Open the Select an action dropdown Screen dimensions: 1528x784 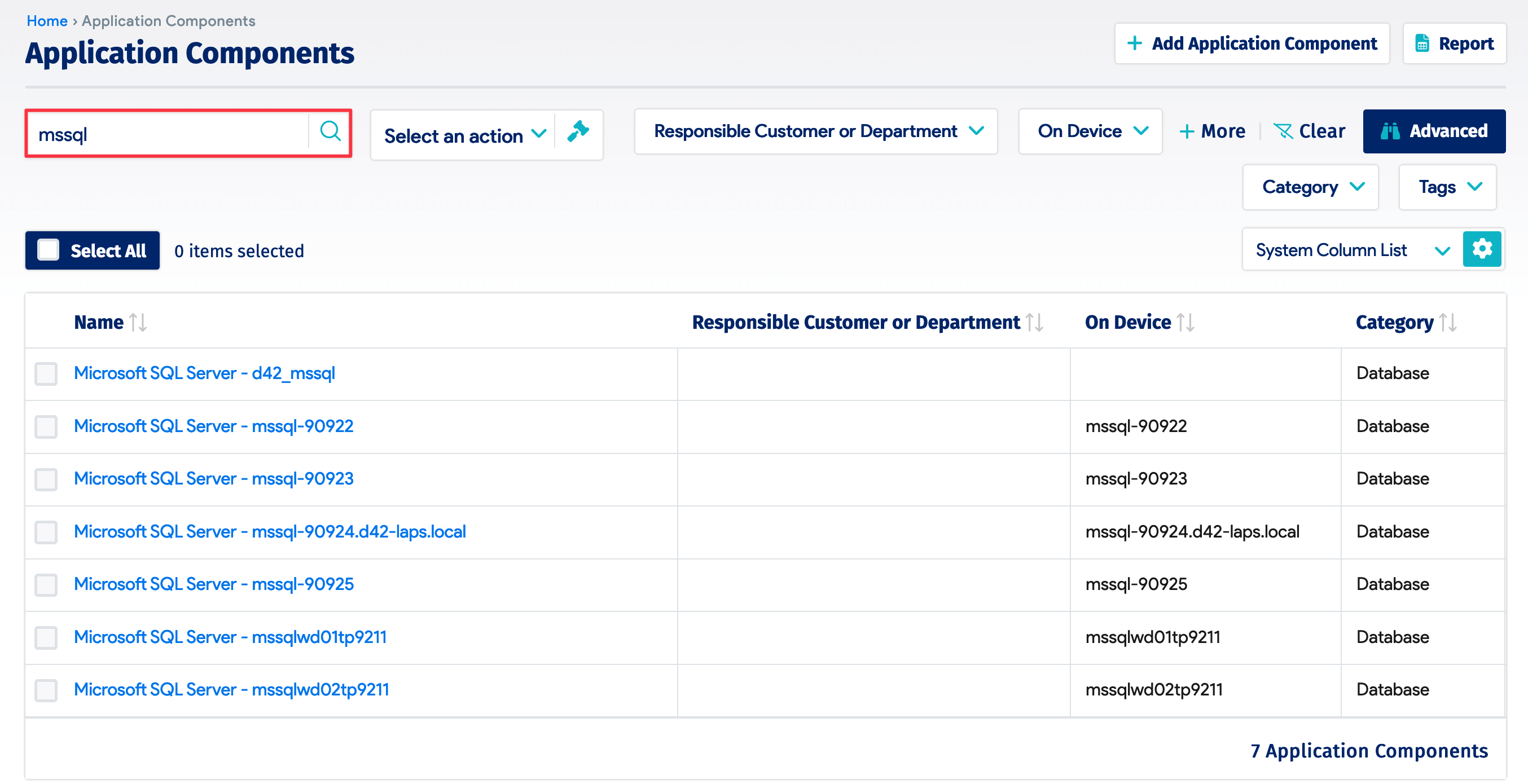click(464, 135)
